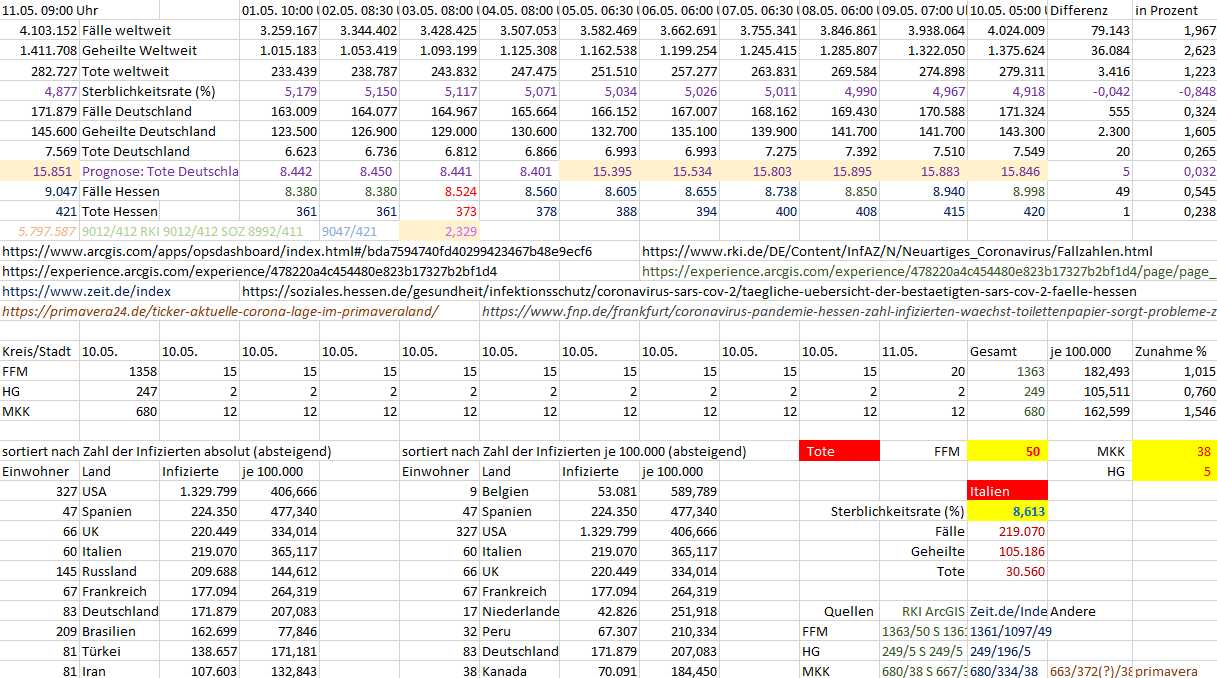Select the 'Kreis/Stadt' header cell

[x=35, y=351]
